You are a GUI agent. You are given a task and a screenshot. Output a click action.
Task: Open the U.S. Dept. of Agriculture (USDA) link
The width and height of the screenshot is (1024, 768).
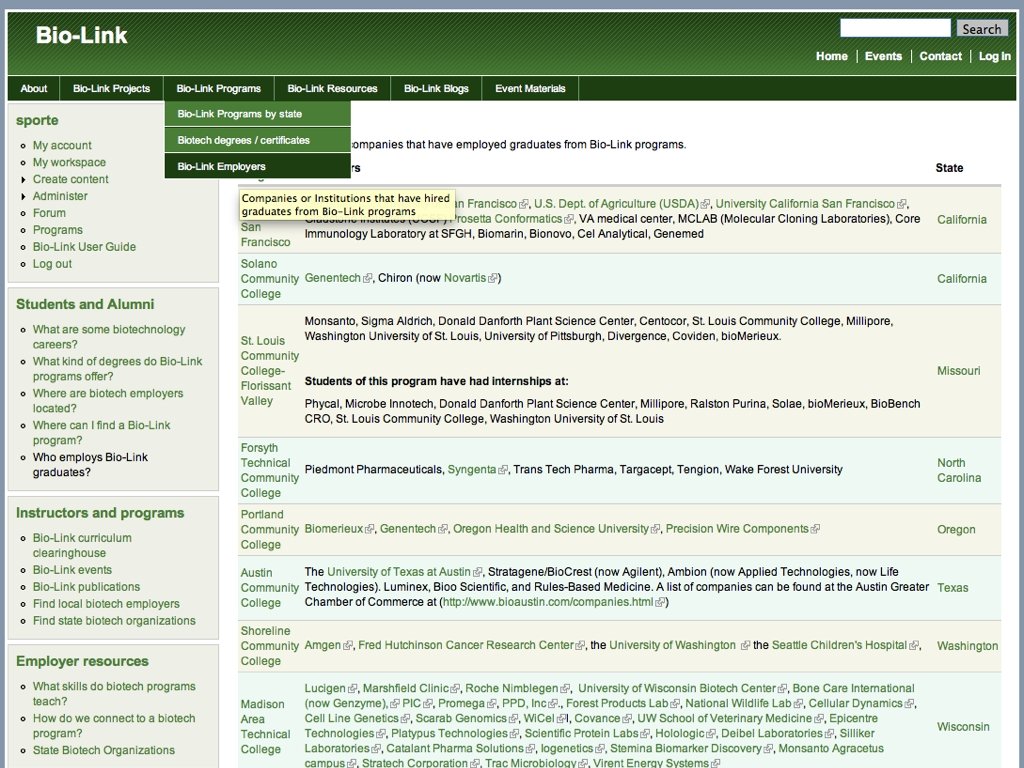pyautogui.click(x=616, y=204)
